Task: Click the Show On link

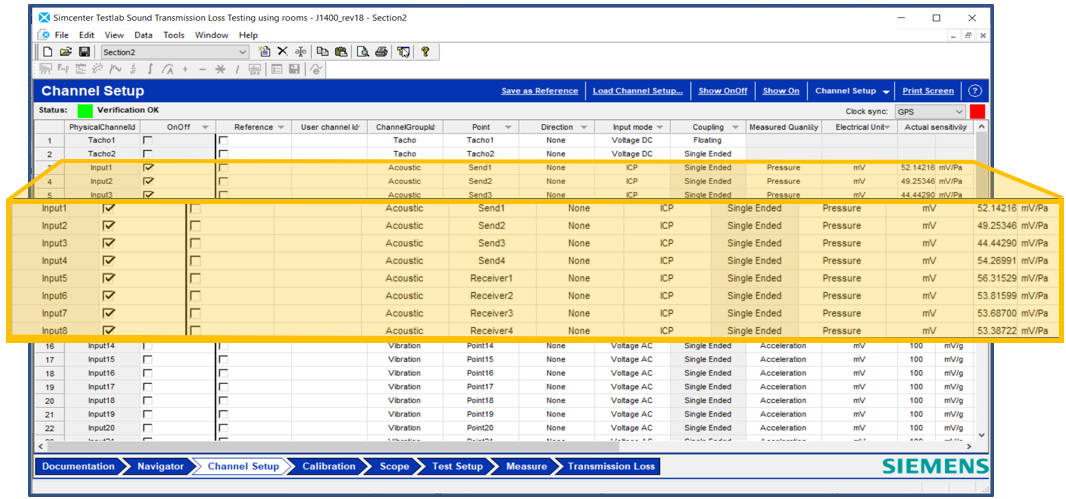Action: click(781, 91)
